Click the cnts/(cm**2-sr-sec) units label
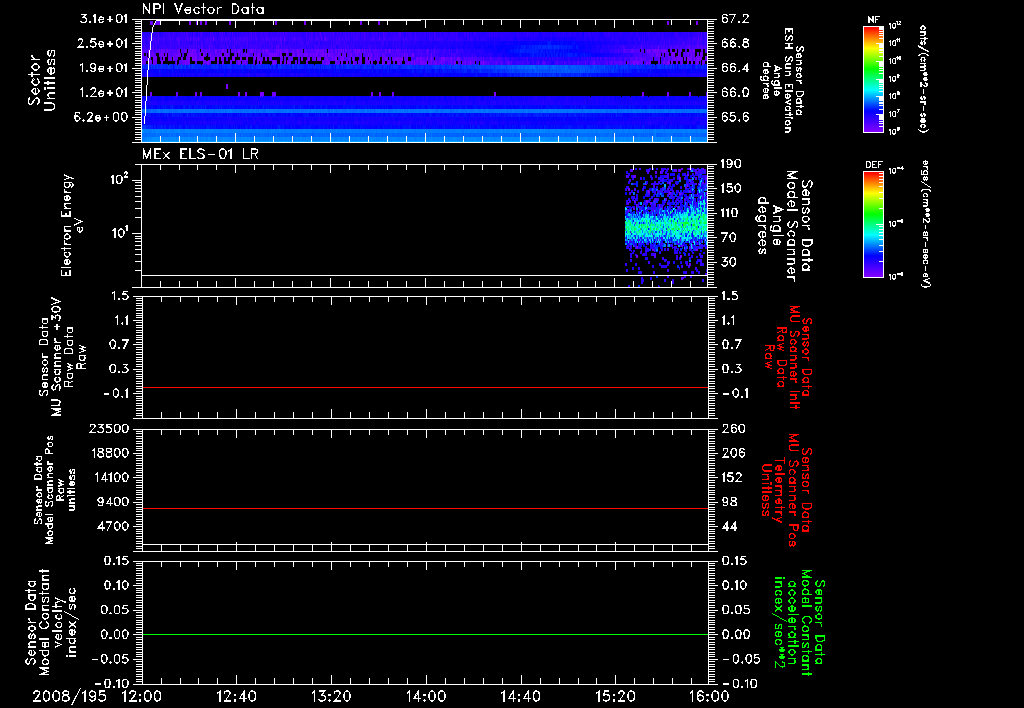This screenshot has height=708, width=1024. [x=923, y=79]
